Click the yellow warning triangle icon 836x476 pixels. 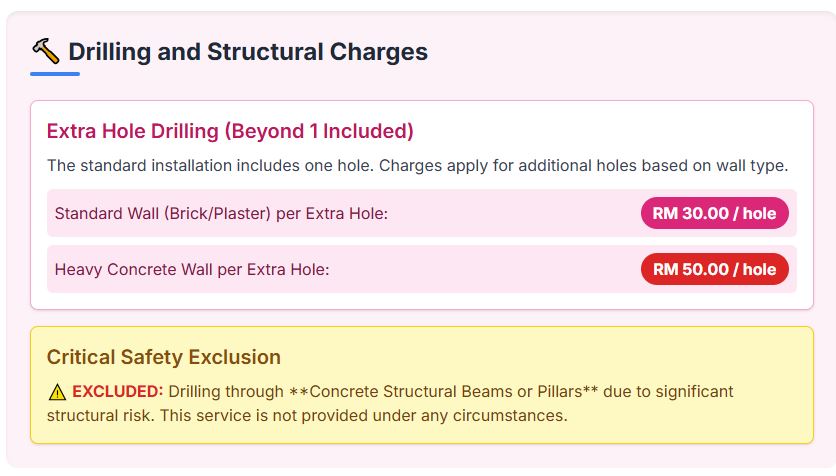pos(57,391)
